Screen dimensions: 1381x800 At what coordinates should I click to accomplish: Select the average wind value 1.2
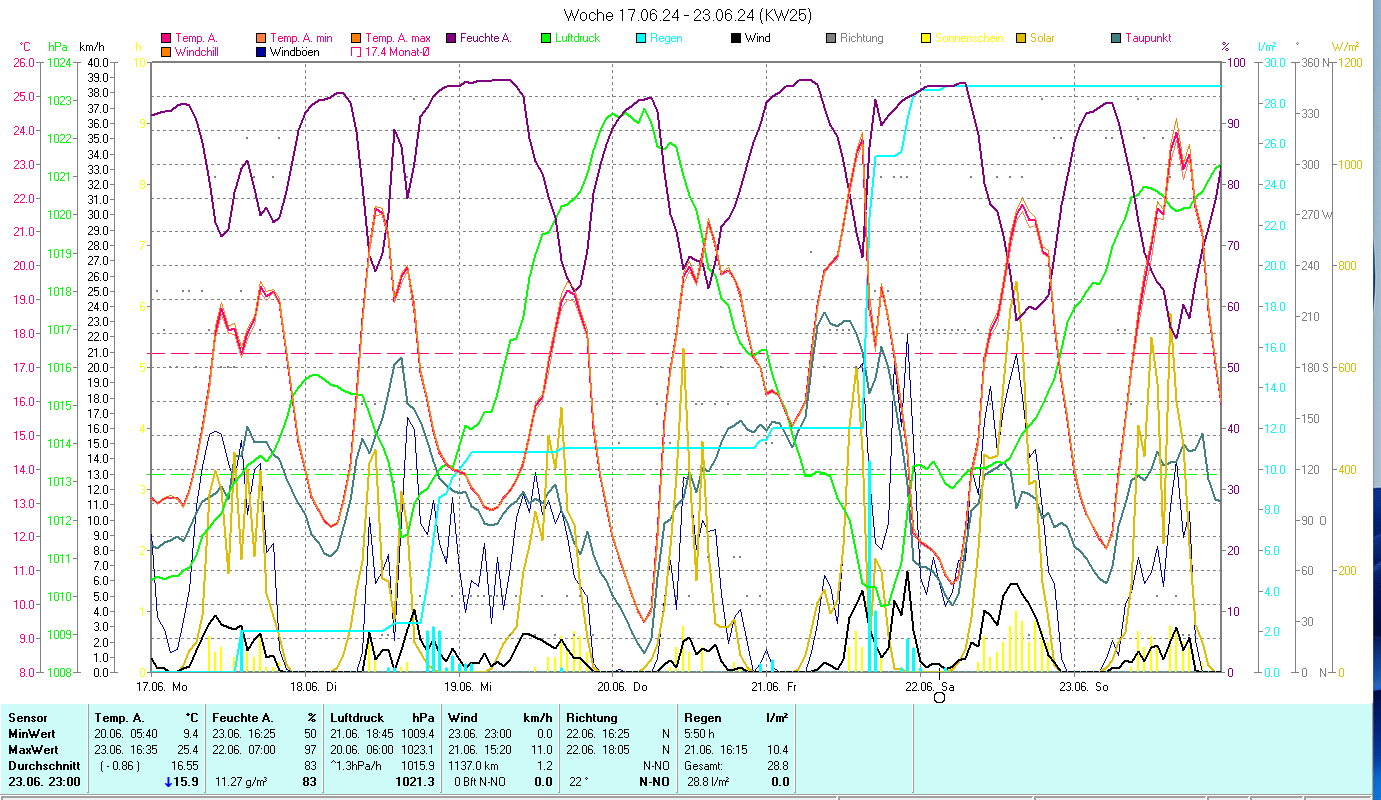pos(545,766)
